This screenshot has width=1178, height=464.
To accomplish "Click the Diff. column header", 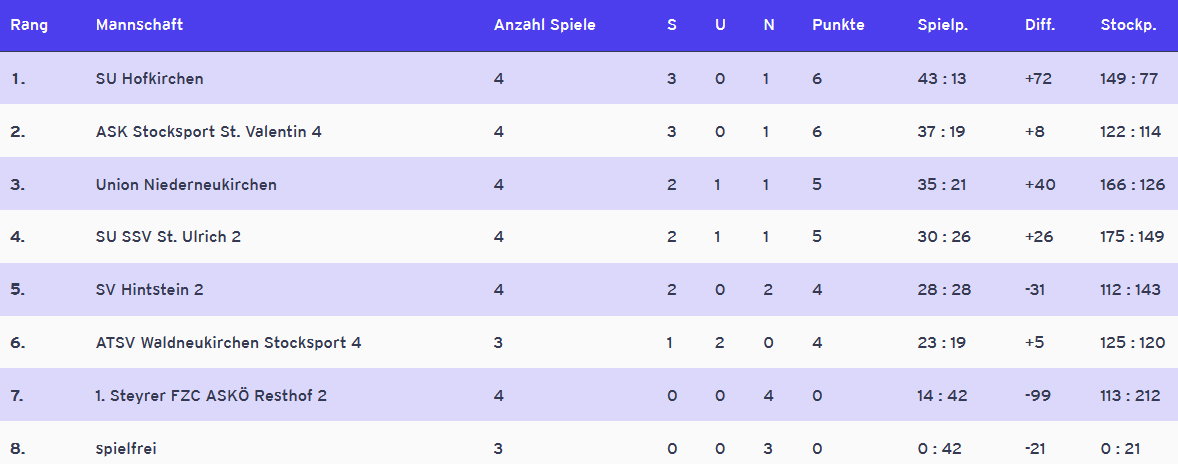I will tap(1040, 25).
